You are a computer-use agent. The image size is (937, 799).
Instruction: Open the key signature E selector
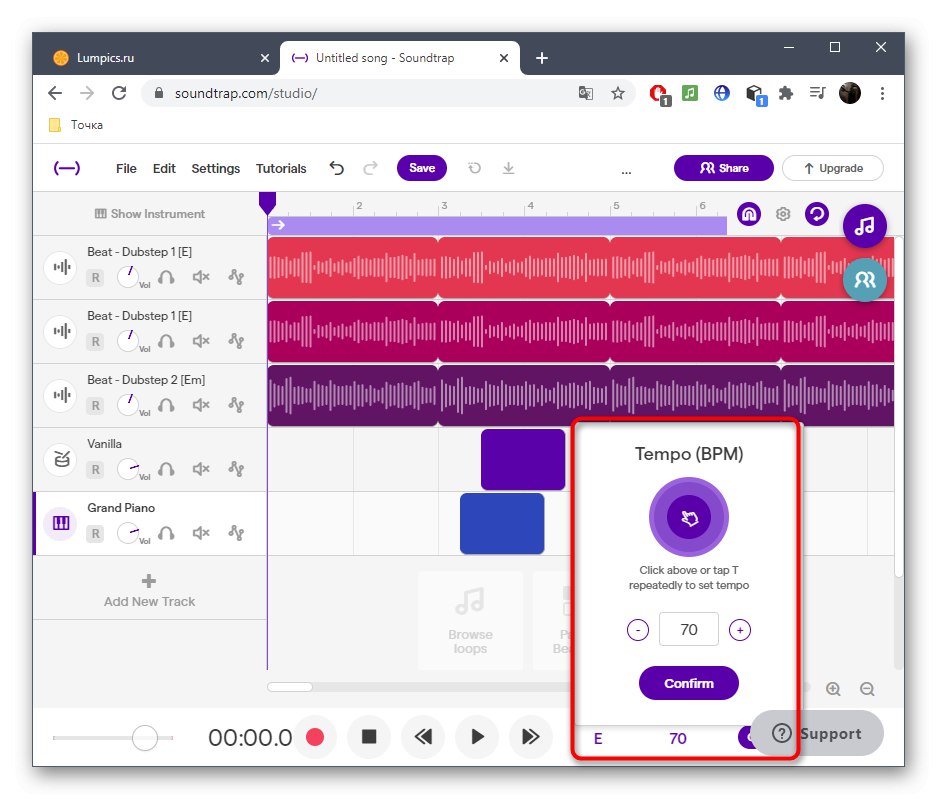coord(598,739)
